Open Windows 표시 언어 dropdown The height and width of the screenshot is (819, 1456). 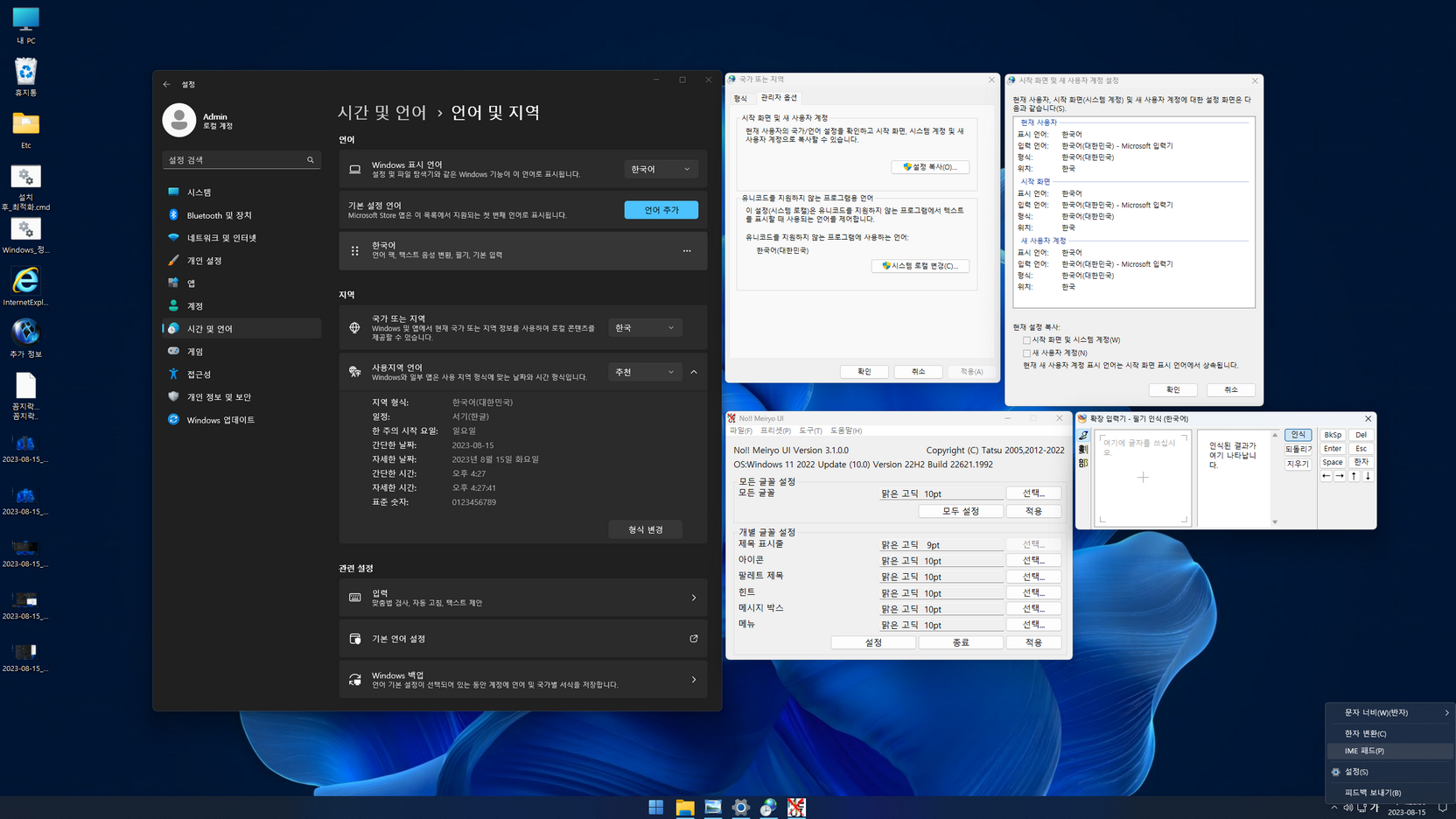pos(661,169)
